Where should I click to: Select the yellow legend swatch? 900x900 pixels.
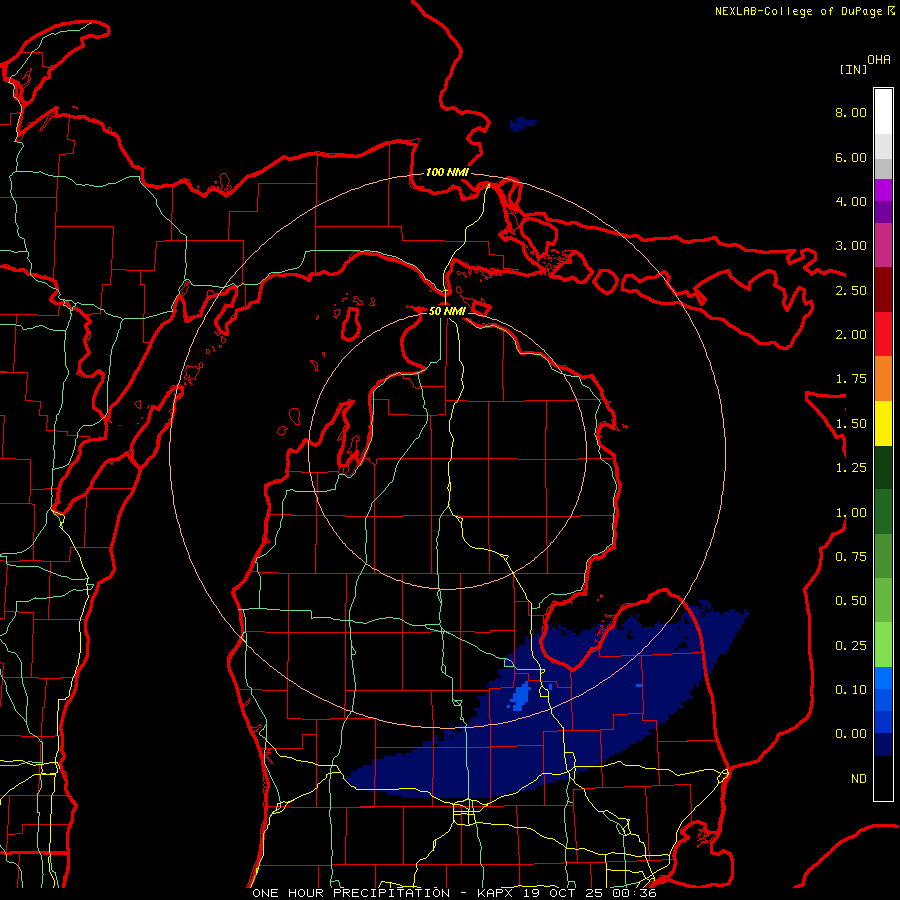pyautogui.click(x=883, y=423)
